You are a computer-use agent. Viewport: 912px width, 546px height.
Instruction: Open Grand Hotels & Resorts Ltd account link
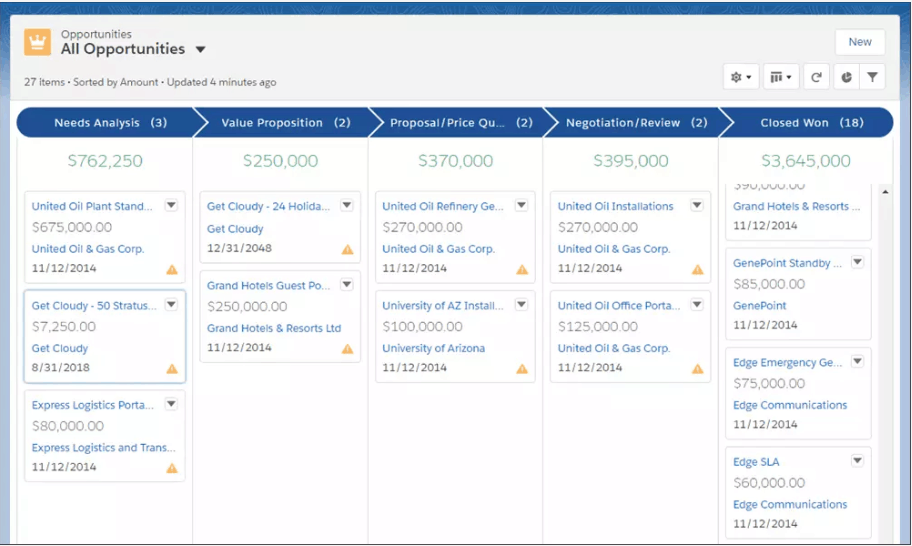(x=274, y=328)
